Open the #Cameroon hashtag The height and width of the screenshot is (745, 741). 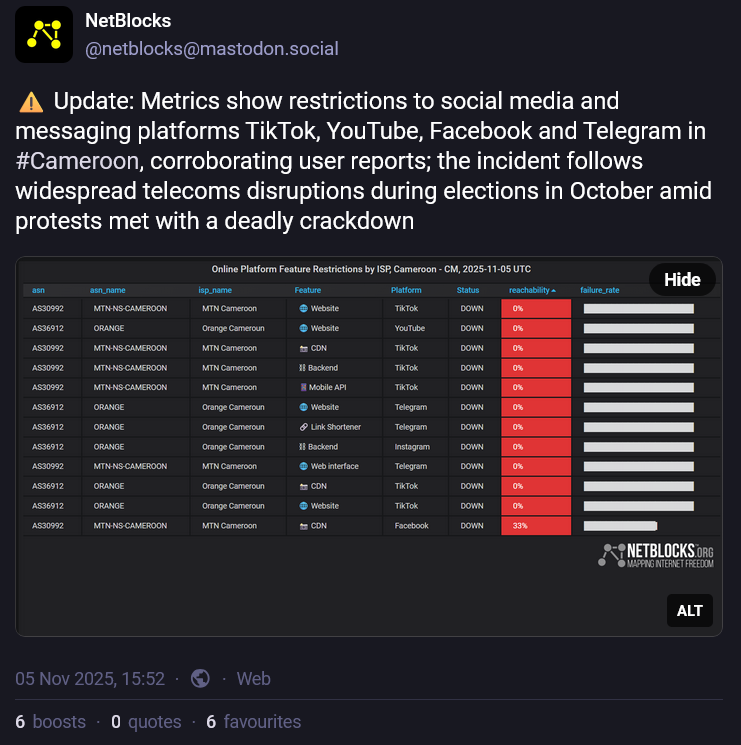click(77, 161)
